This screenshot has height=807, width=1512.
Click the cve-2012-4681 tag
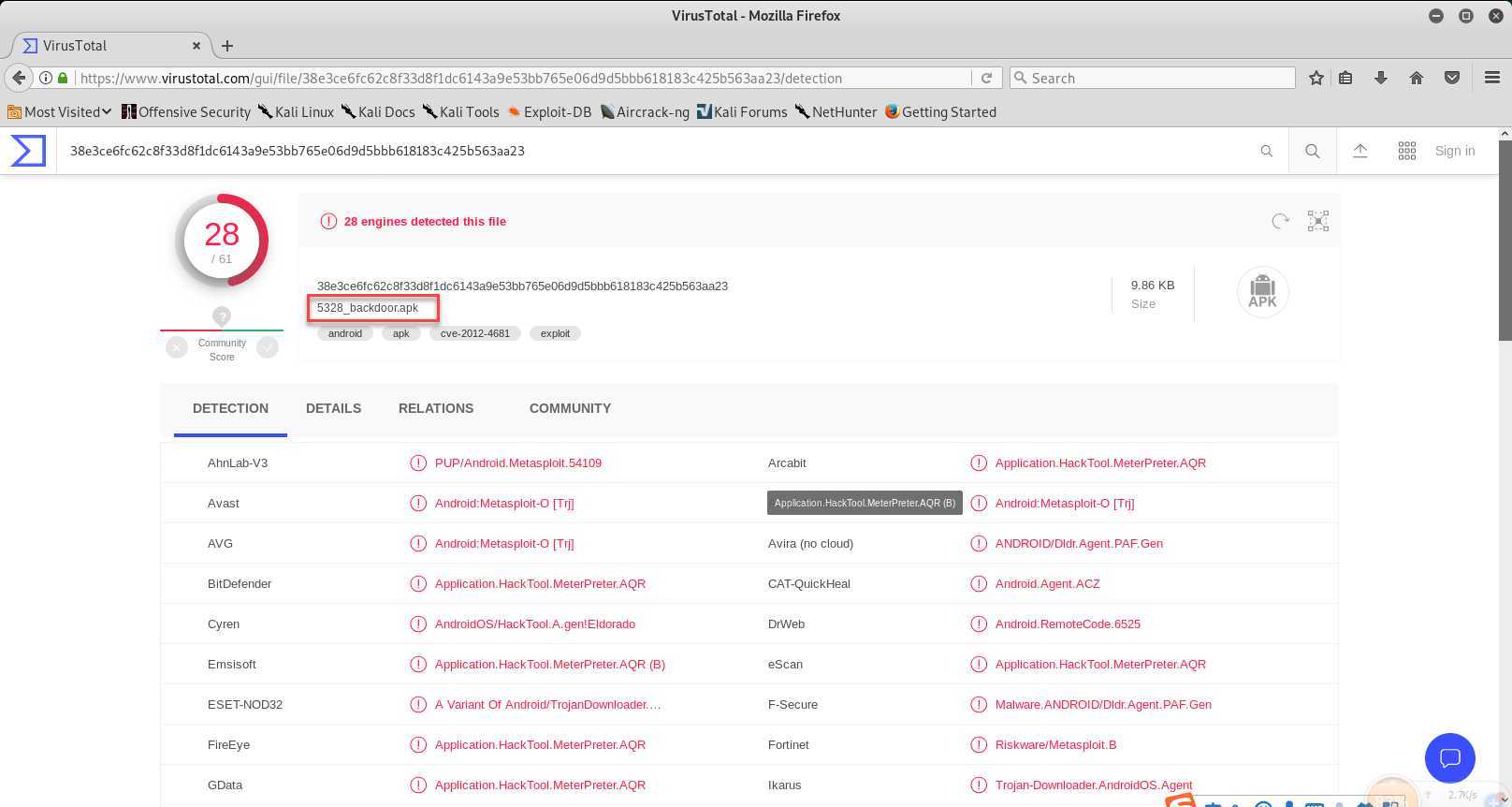[475, 333]
